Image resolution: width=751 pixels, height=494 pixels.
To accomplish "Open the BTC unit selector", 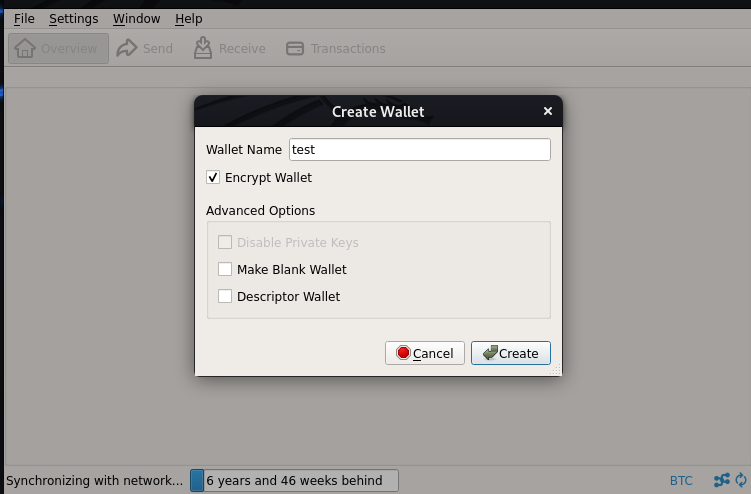I will 681,481.
